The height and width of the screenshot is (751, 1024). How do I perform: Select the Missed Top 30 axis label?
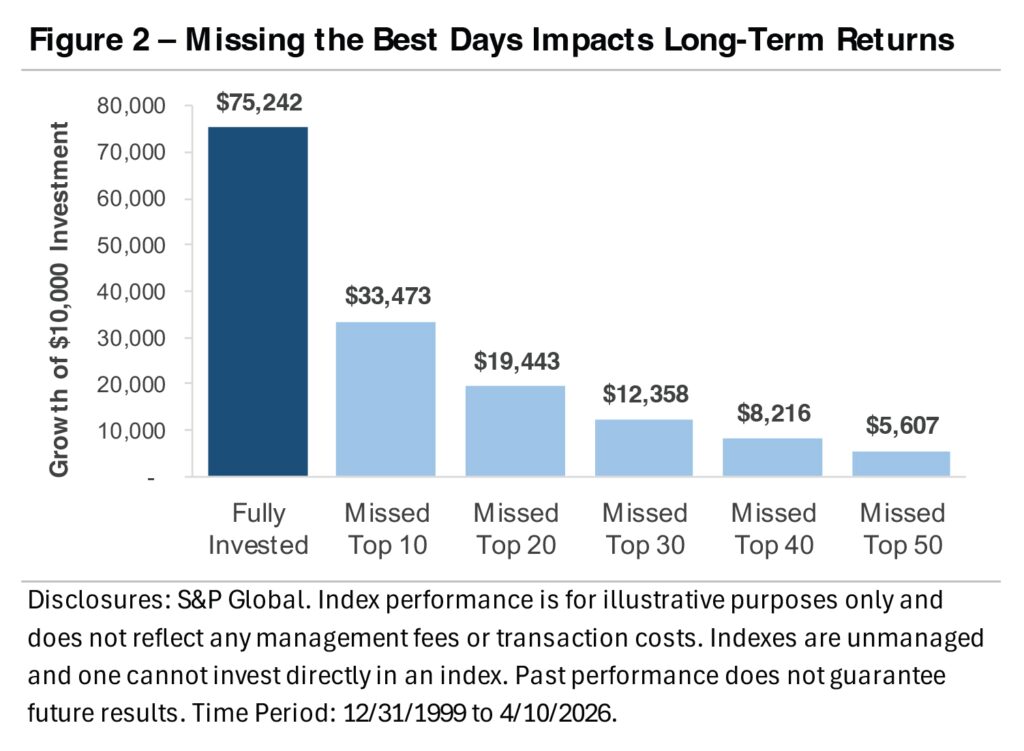click(644, 529)
